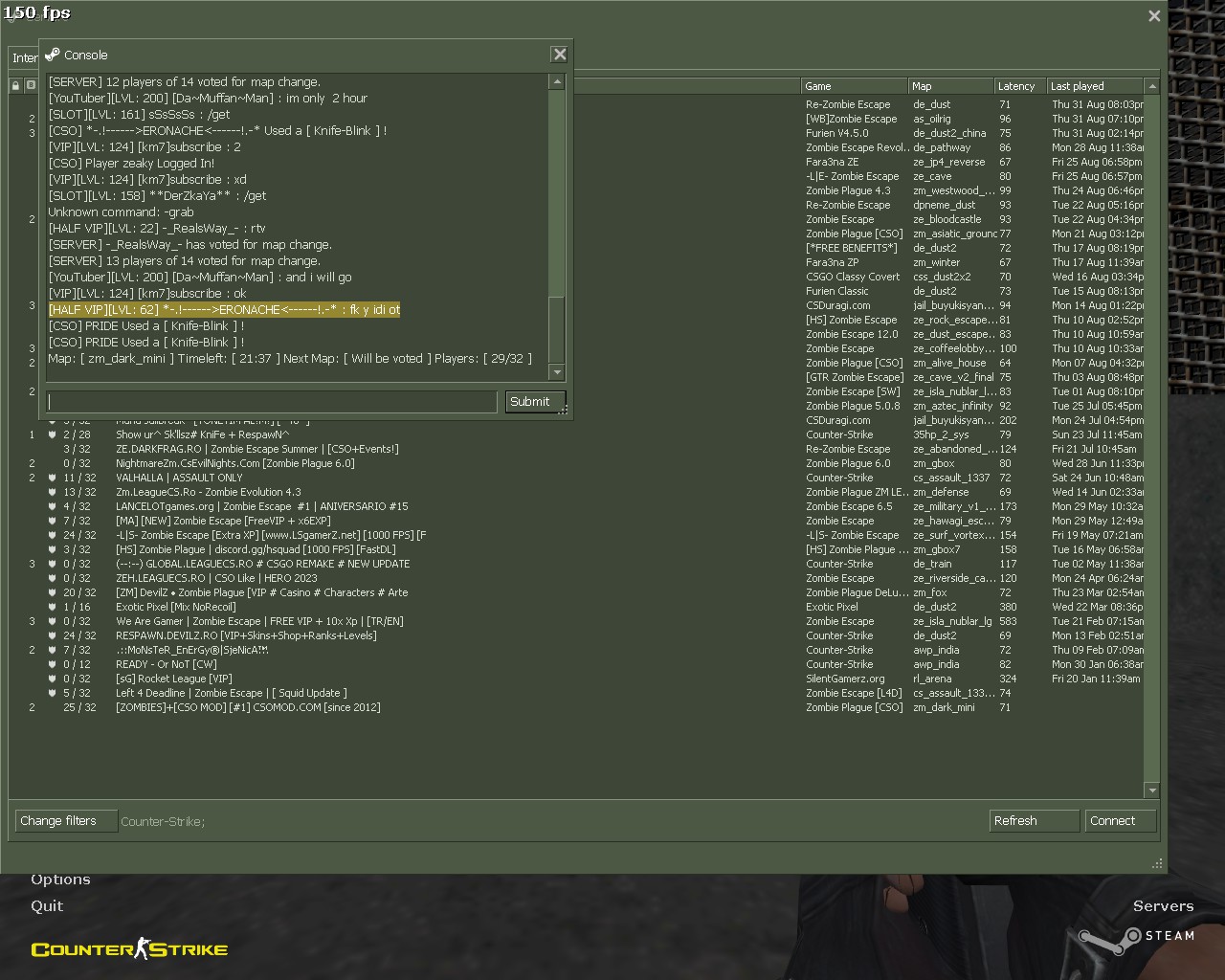
Task: Click the zm_dark_mini map cell
Action: pyautogui.click(x=944, y=707)
